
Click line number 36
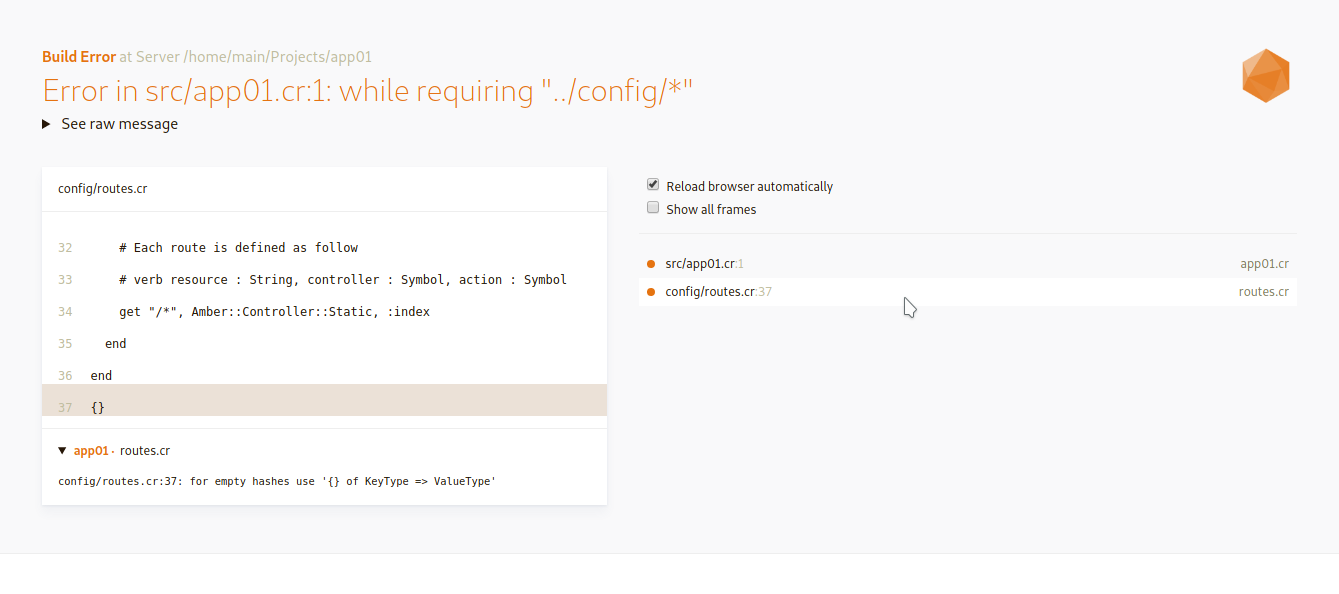click(x=65, y=376)
